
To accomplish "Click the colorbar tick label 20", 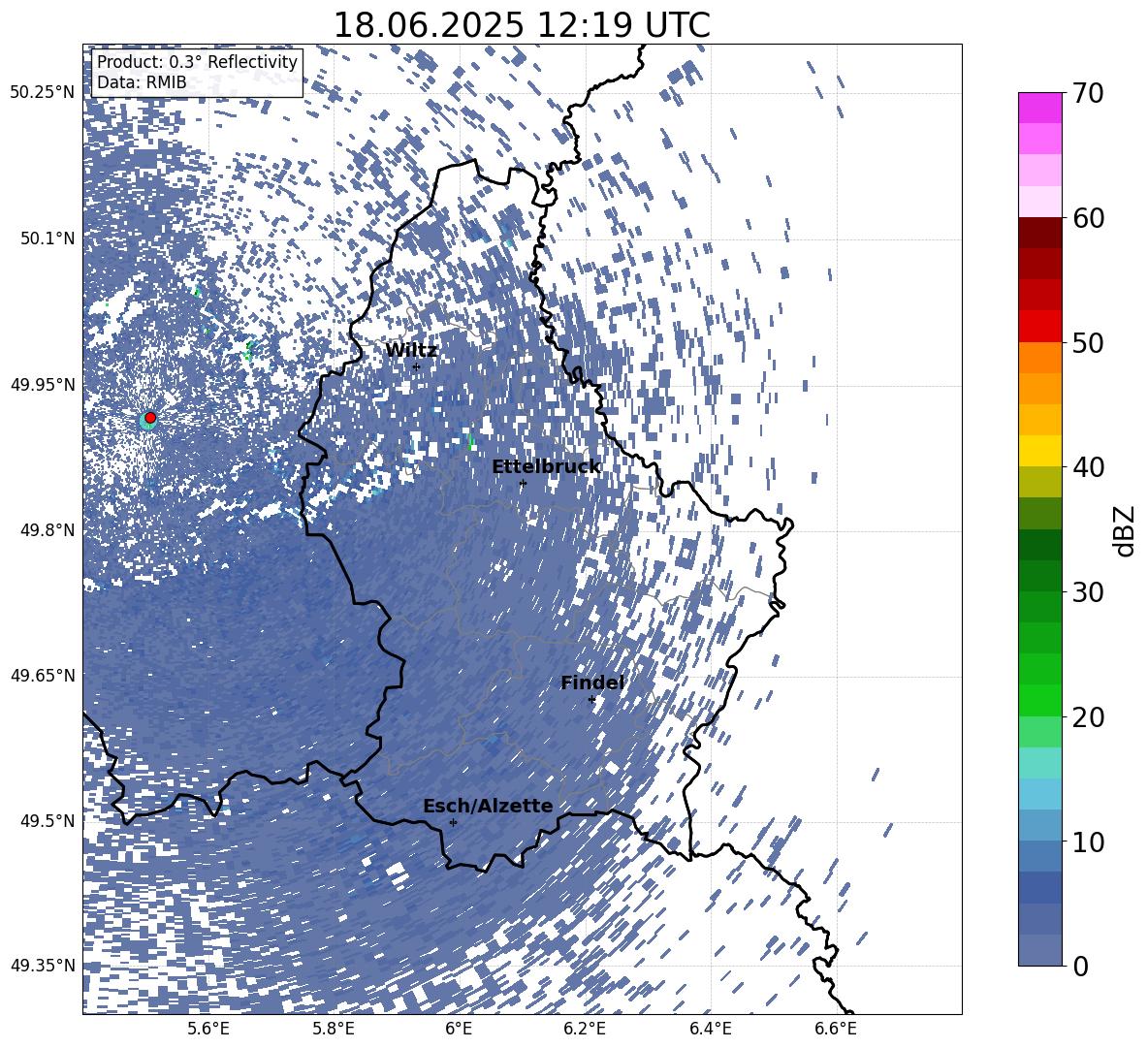I will tap(1088, 717).
